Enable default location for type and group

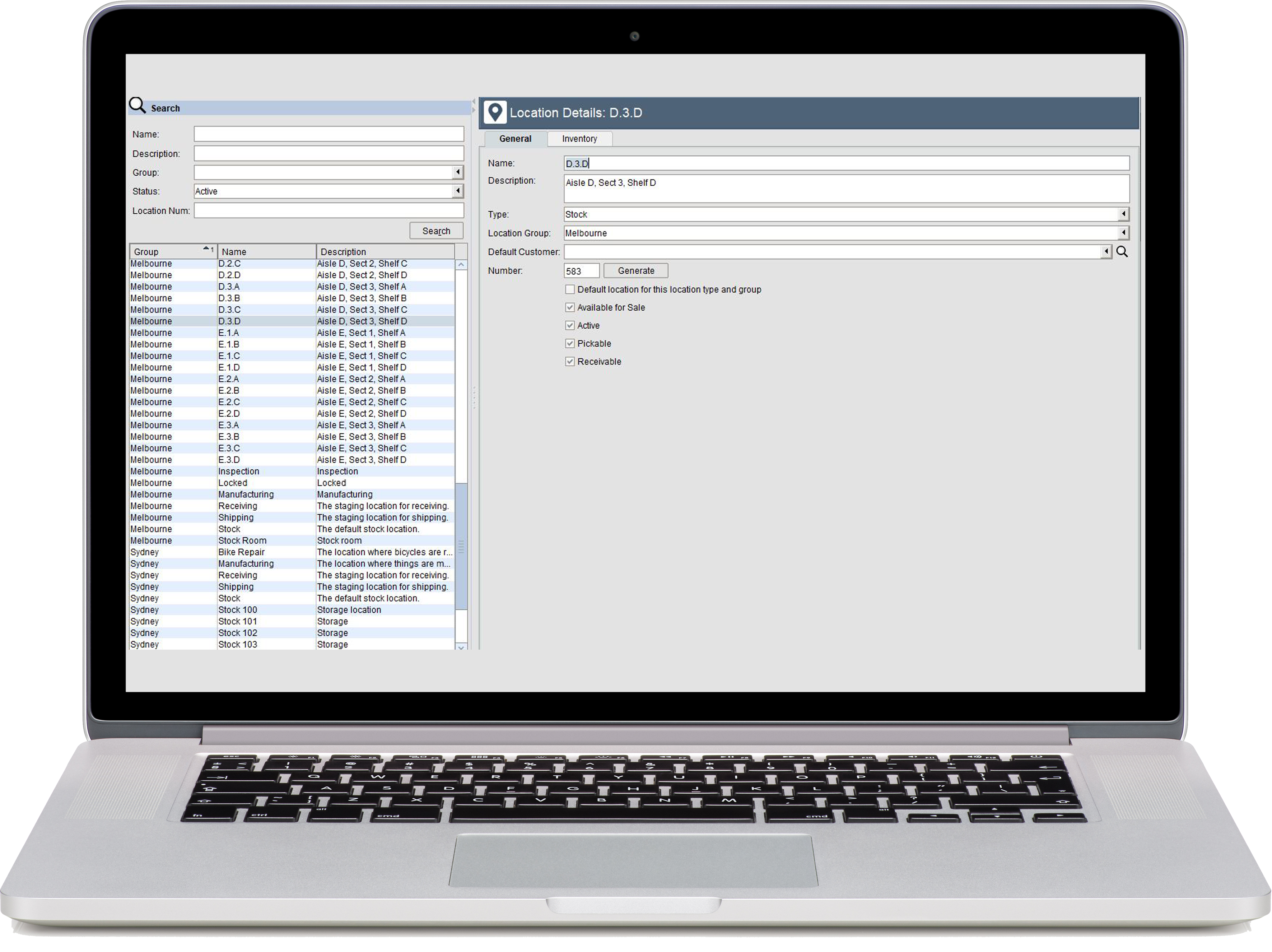point(570,289)
